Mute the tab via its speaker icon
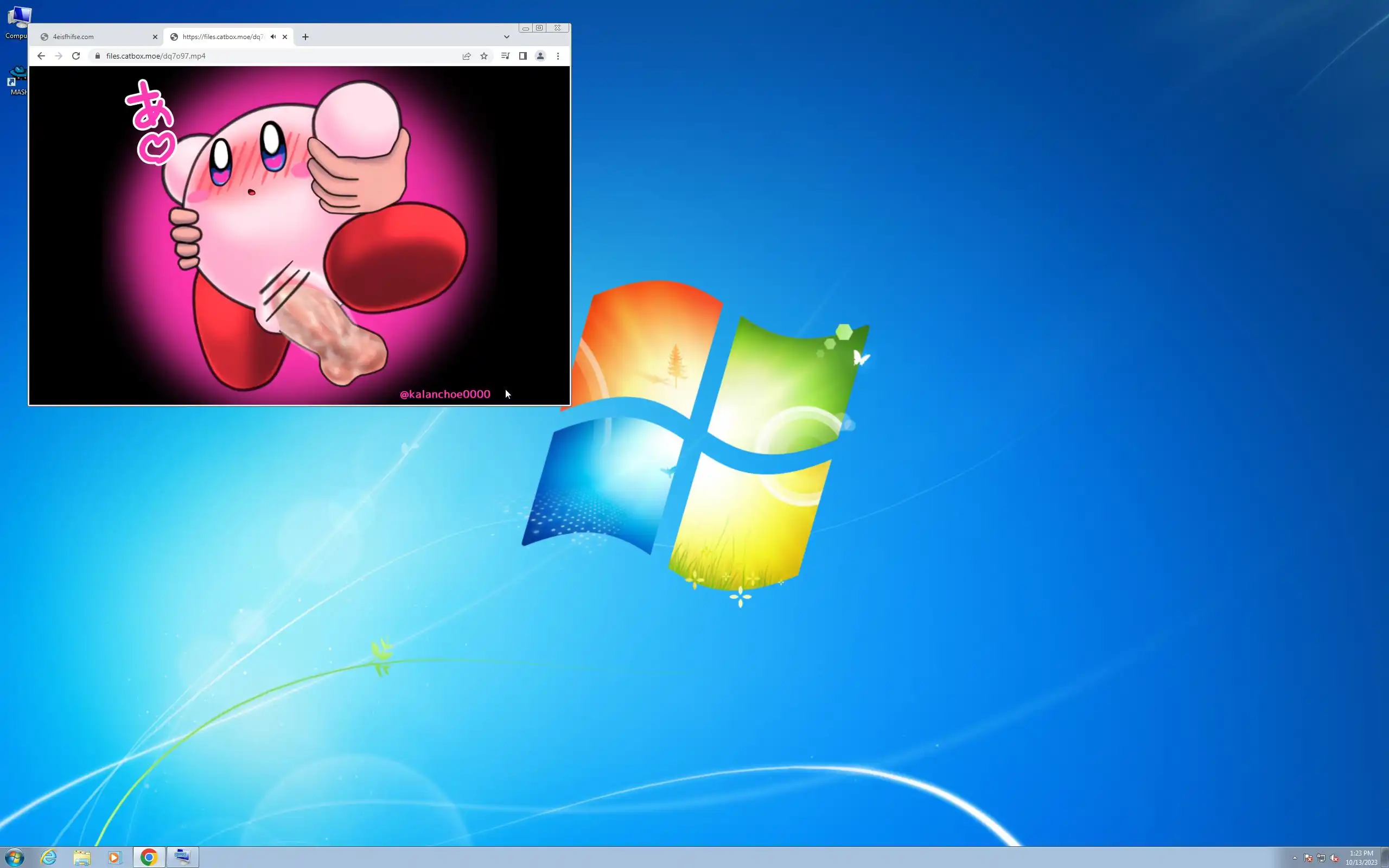 [x=273, y=37]
